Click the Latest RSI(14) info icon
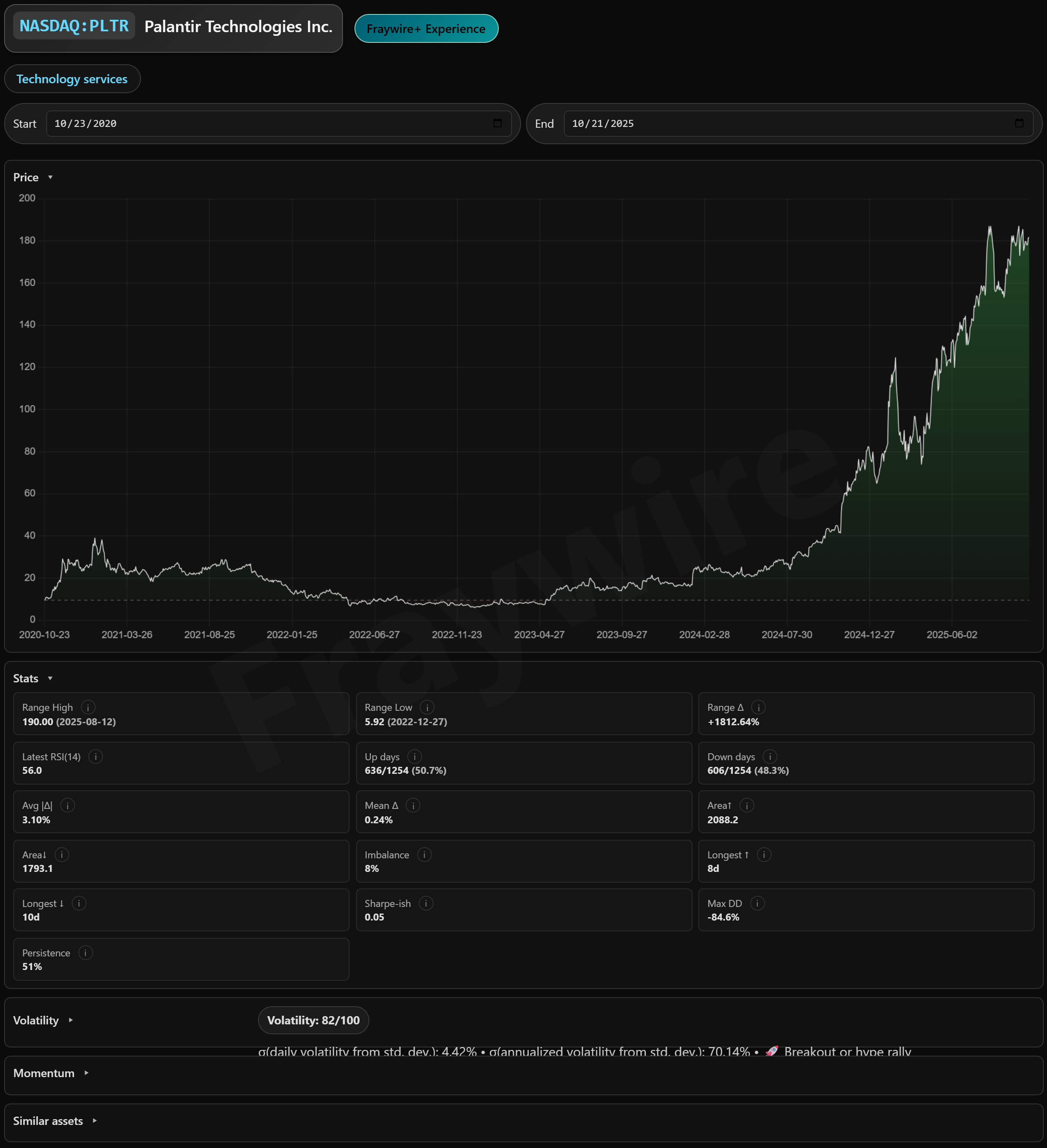This screenshot has width=1047, height=1148. pos(96,757)
